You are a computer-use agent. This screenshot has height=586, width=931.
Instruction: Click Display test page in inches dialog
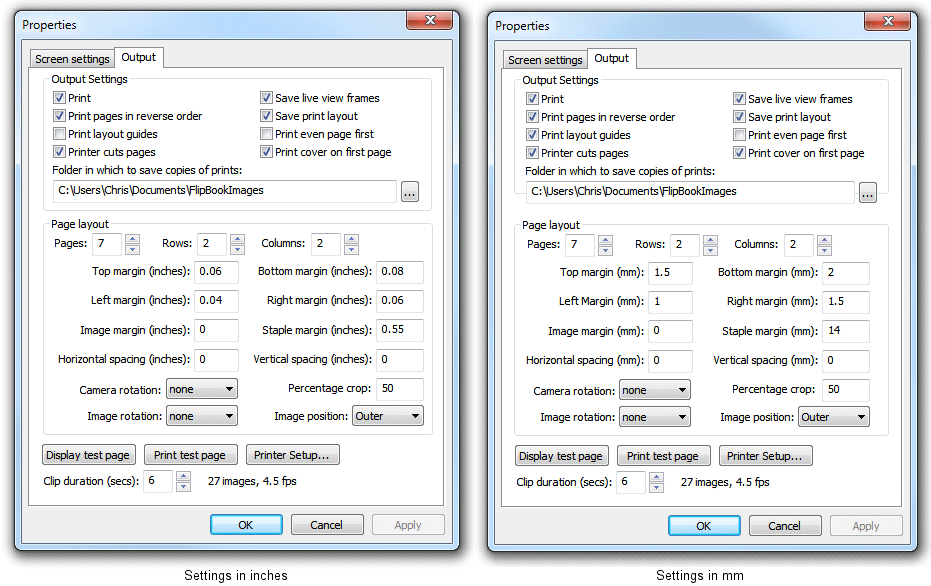(x=89, y=455)
